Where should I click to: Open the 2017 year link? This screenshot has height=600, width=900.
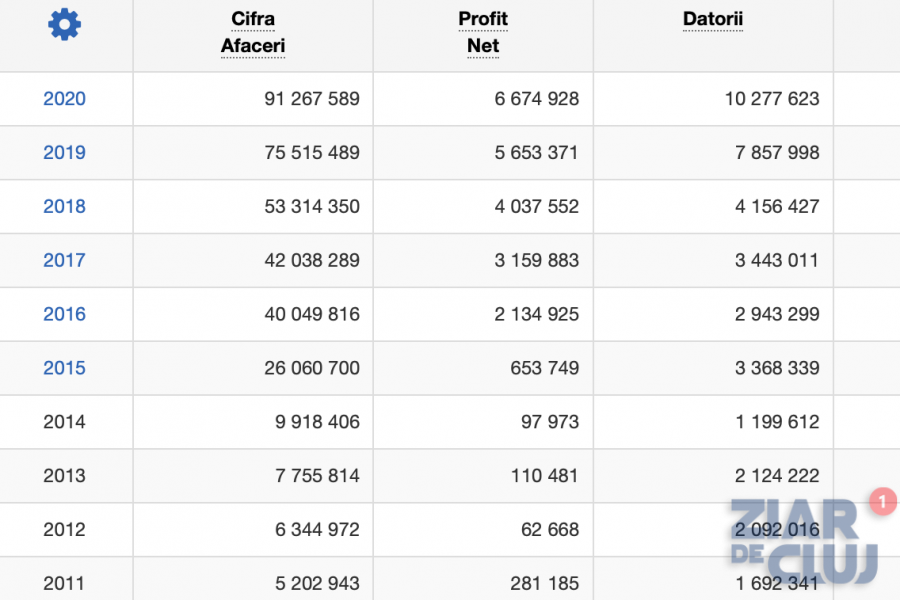64,261
